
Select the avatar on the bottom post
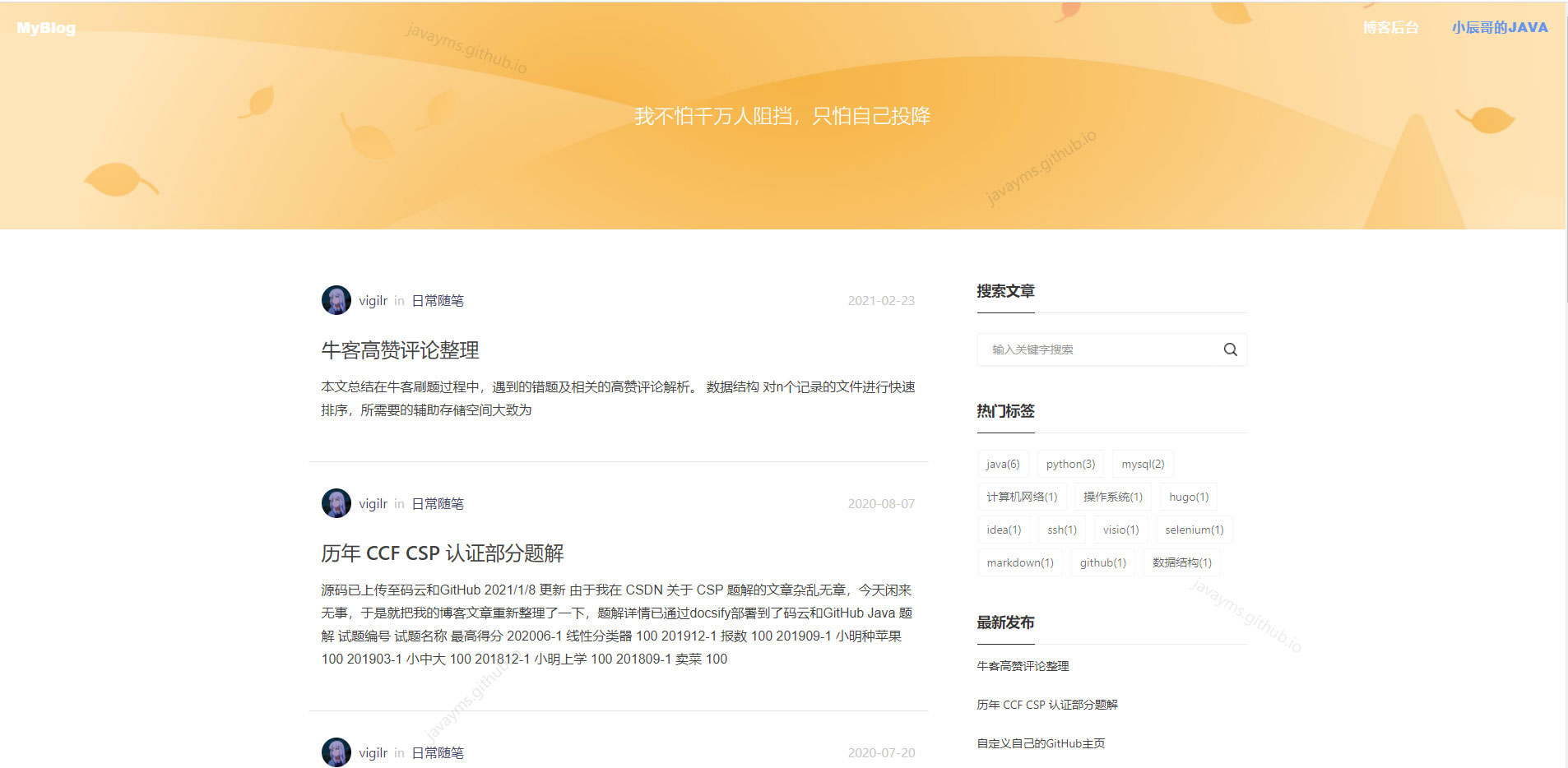[x=336, y=752]
